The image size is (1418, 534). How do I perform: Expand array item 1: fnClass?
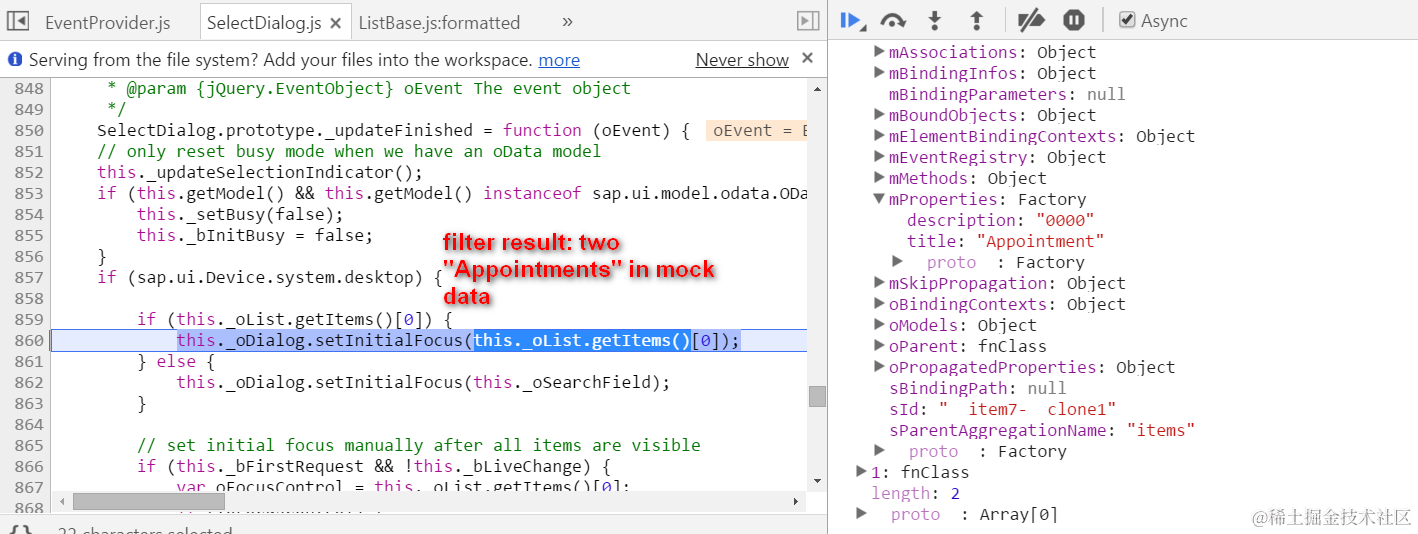[862, 472]
